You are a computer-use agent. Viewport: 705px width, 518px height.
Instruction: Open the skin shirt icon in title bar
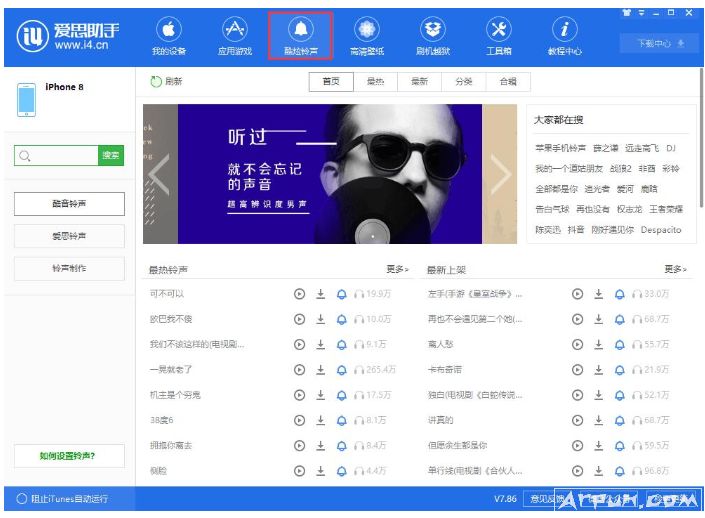click(626, 13)
